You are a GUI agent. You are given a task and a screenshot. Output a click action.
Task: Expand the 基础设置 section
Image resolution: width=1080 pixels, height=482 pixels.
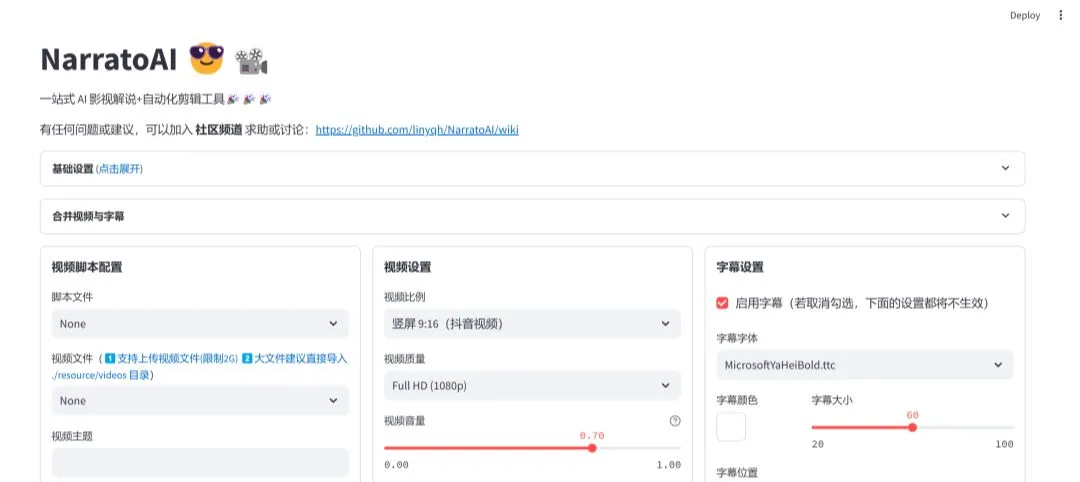pos(532,169)
